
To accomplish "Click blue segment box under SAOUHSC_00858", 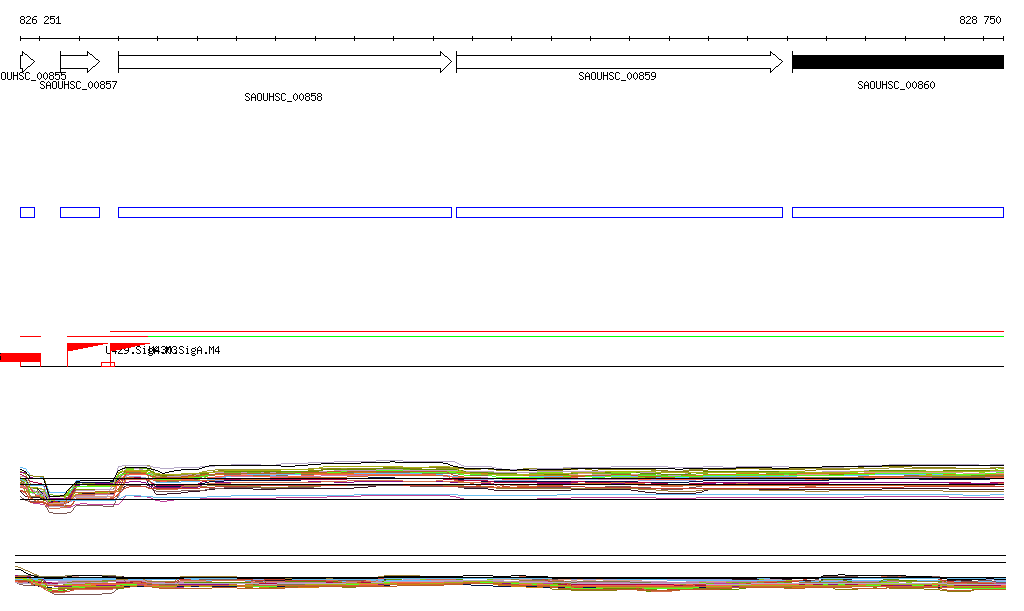I will pyautogui.click(x=284, y=212).
